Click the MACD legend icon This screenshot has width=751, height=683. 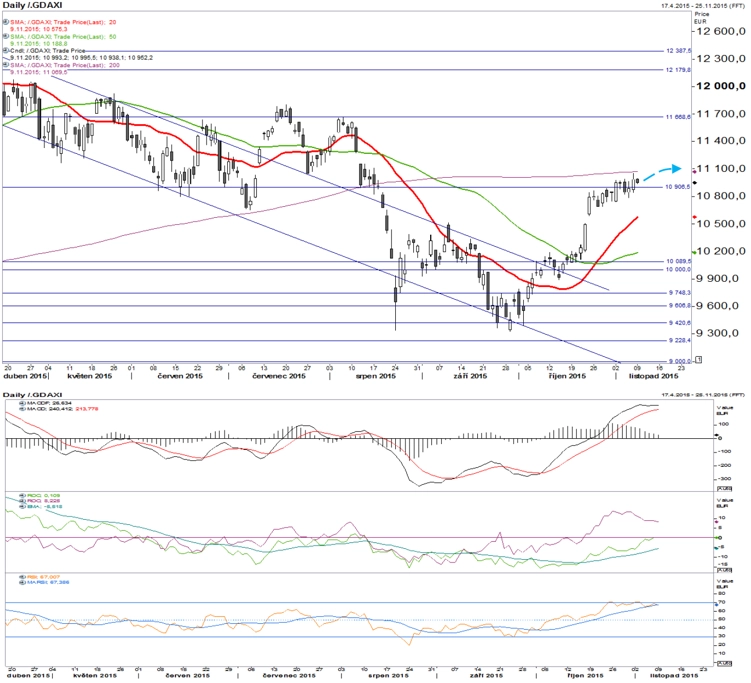click(22, 409)
